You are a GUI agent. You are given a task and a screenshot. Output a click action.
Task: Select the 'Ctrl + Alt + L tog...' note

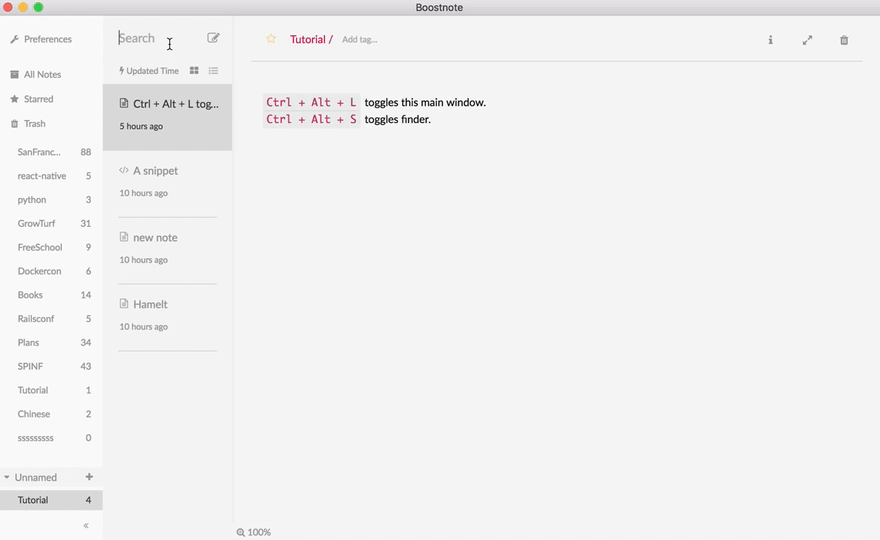[x=167, y=117]
